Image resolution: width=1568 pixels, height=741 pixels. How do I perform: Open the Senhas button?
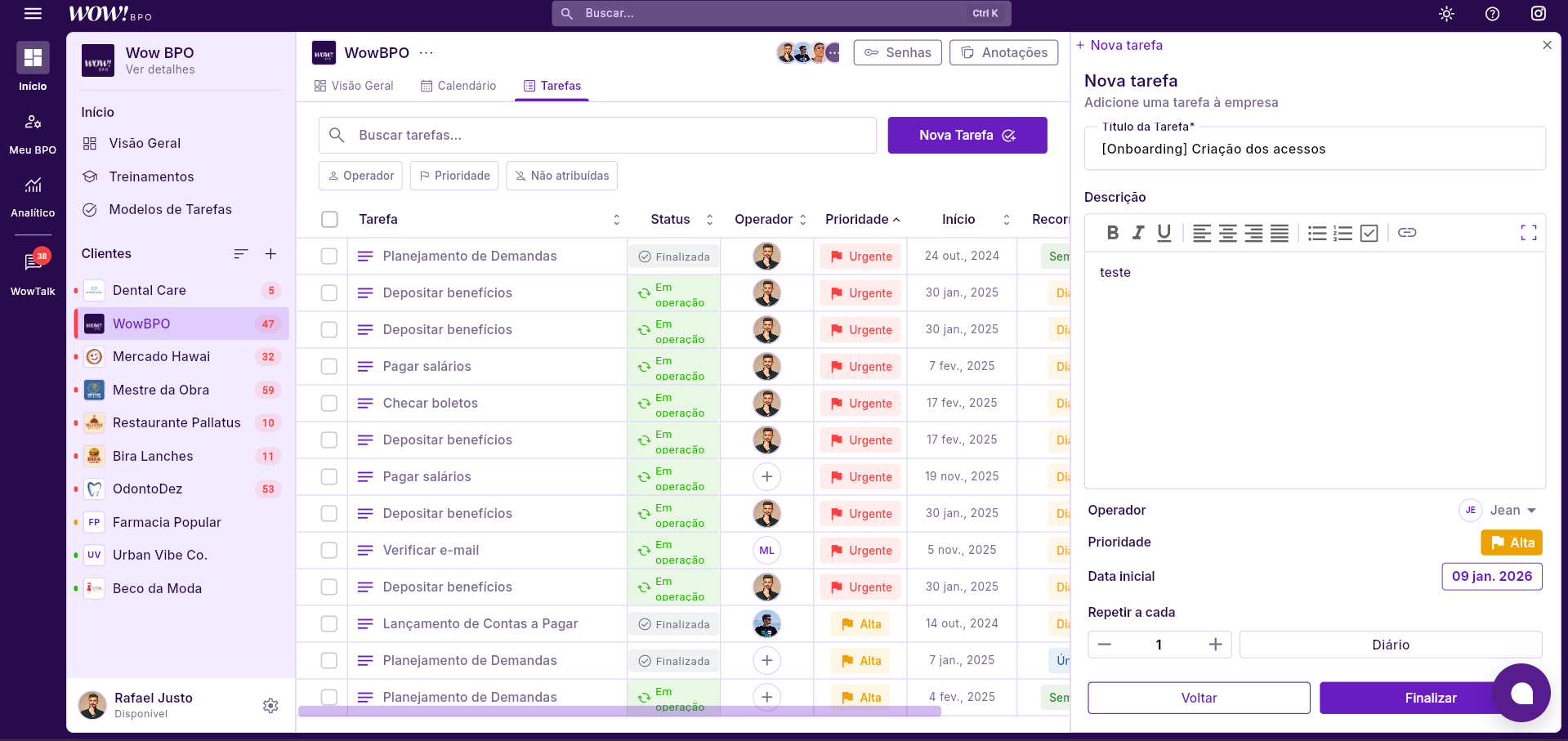click(897, 52)
